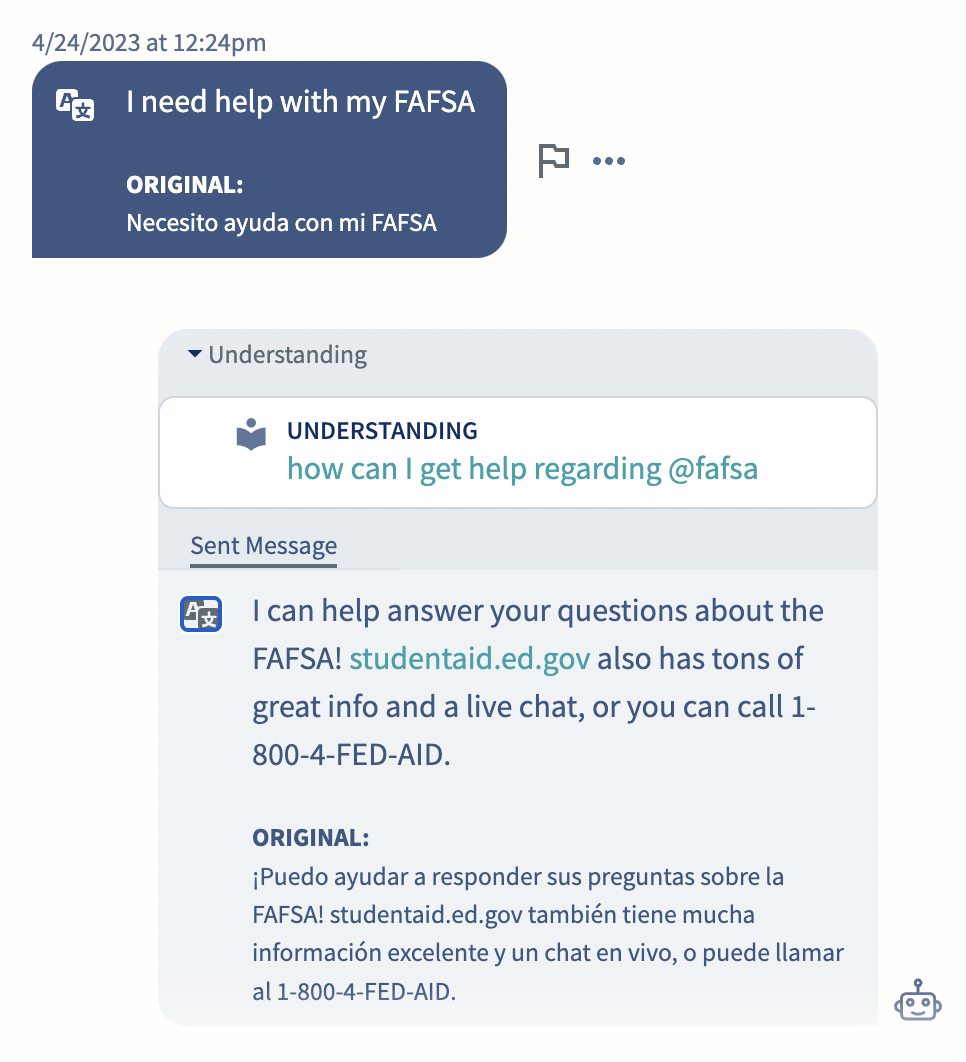Click the ORIGINAL label in the blue bubble
This screenshot has width=966, height=1062.
pos(184,185)
